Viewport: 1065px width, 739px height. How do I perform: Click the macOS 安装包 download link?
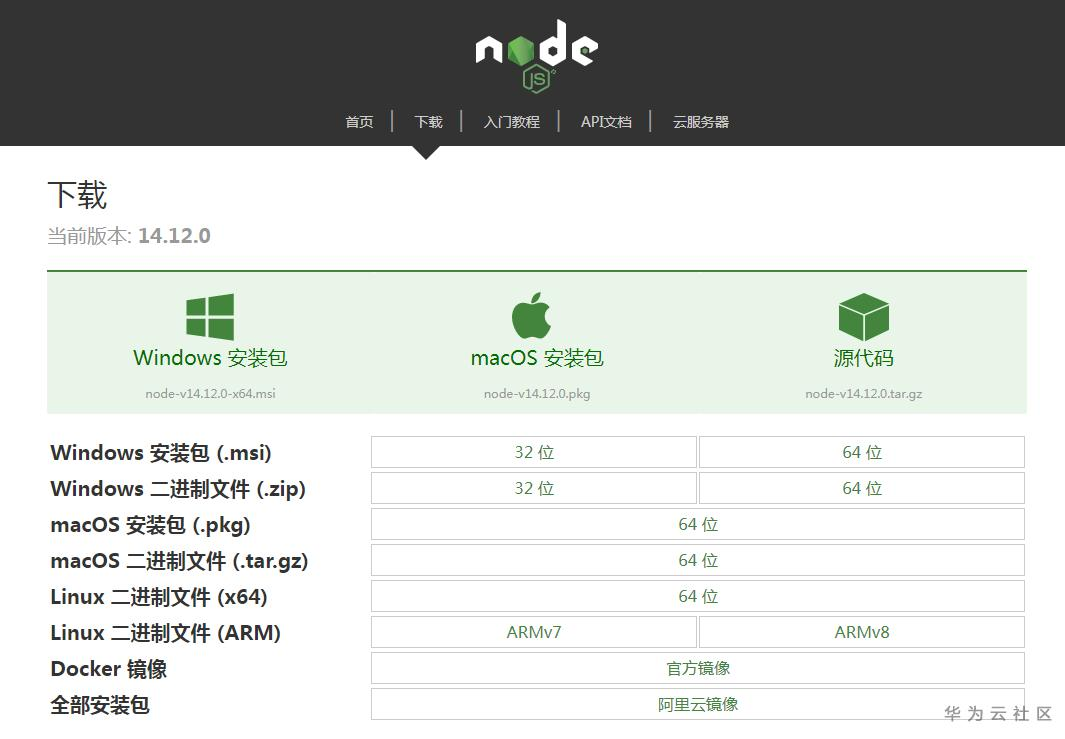pyautogui.click(x=537, y=358)
